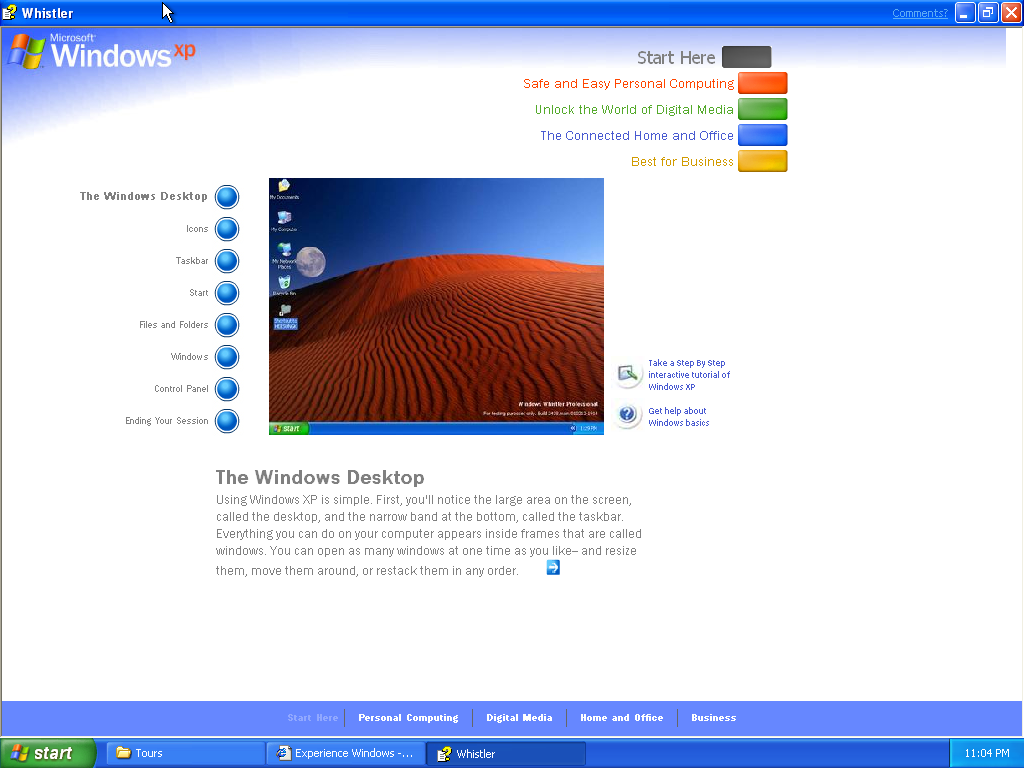Click the orange Safe and Easy Personal Computing swatch
1024x768 pixels.
click(x=763, y=83)
